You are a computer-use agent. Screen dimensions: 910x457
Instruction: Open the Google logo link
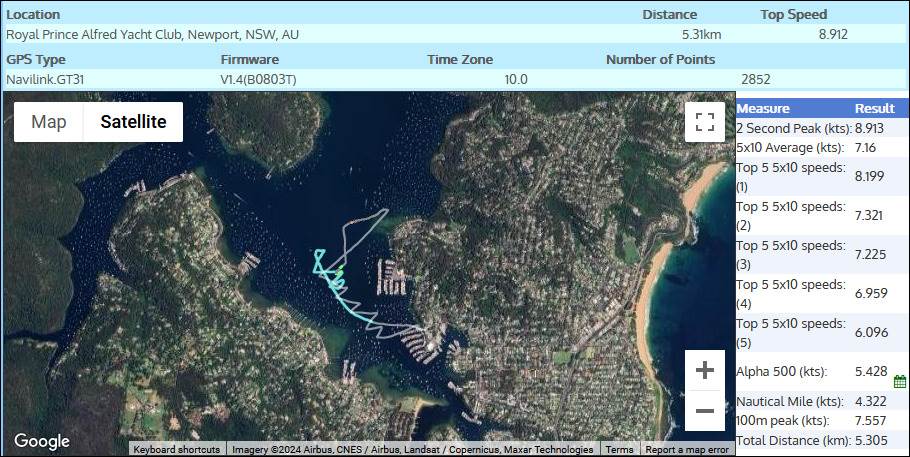(x=42, y=441)
